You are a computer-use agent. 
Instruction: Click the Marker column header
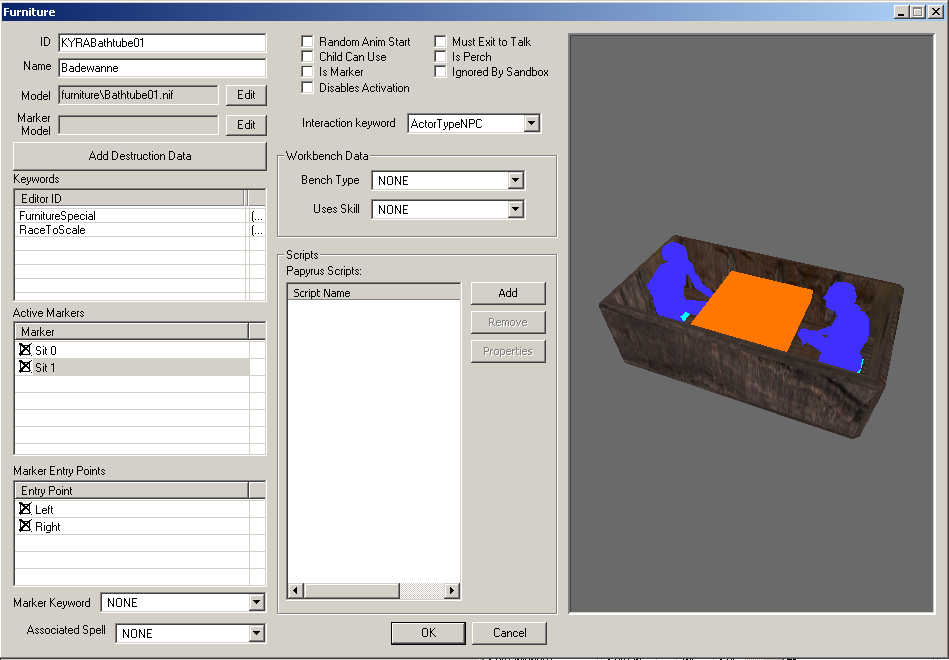coord(131,332)
